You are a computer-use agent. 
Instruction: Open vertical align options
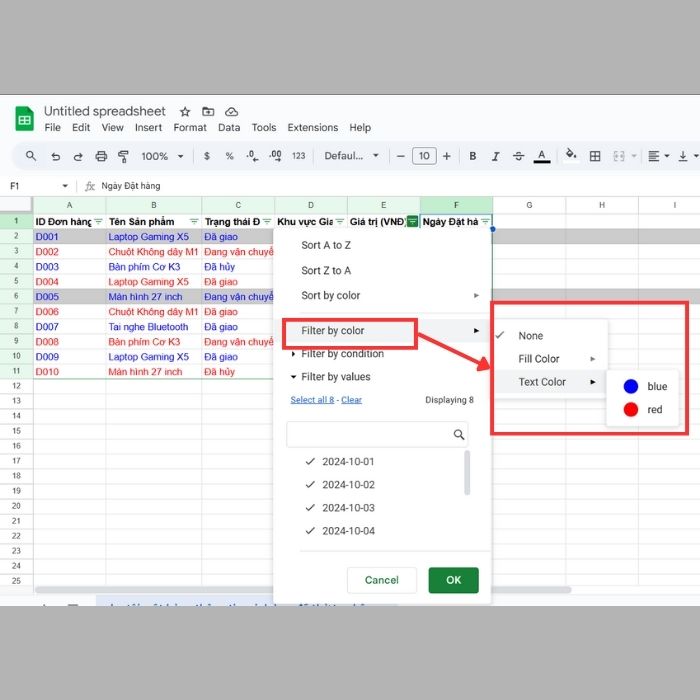[688, 156]
